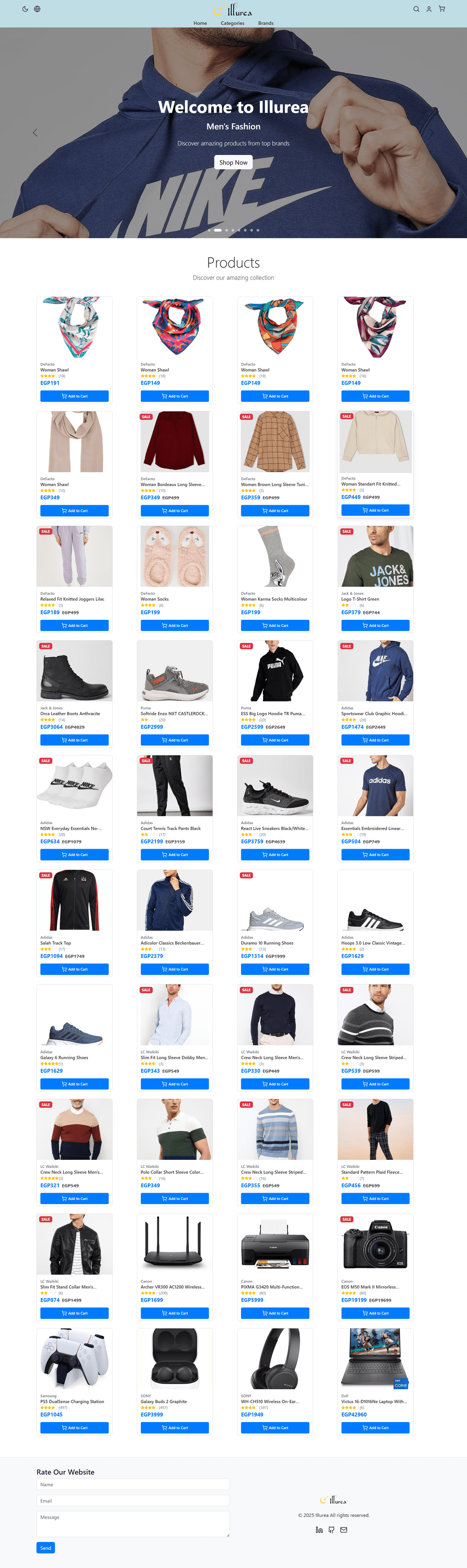
Task: Click the Shop Now button
Action: point(233,162)
